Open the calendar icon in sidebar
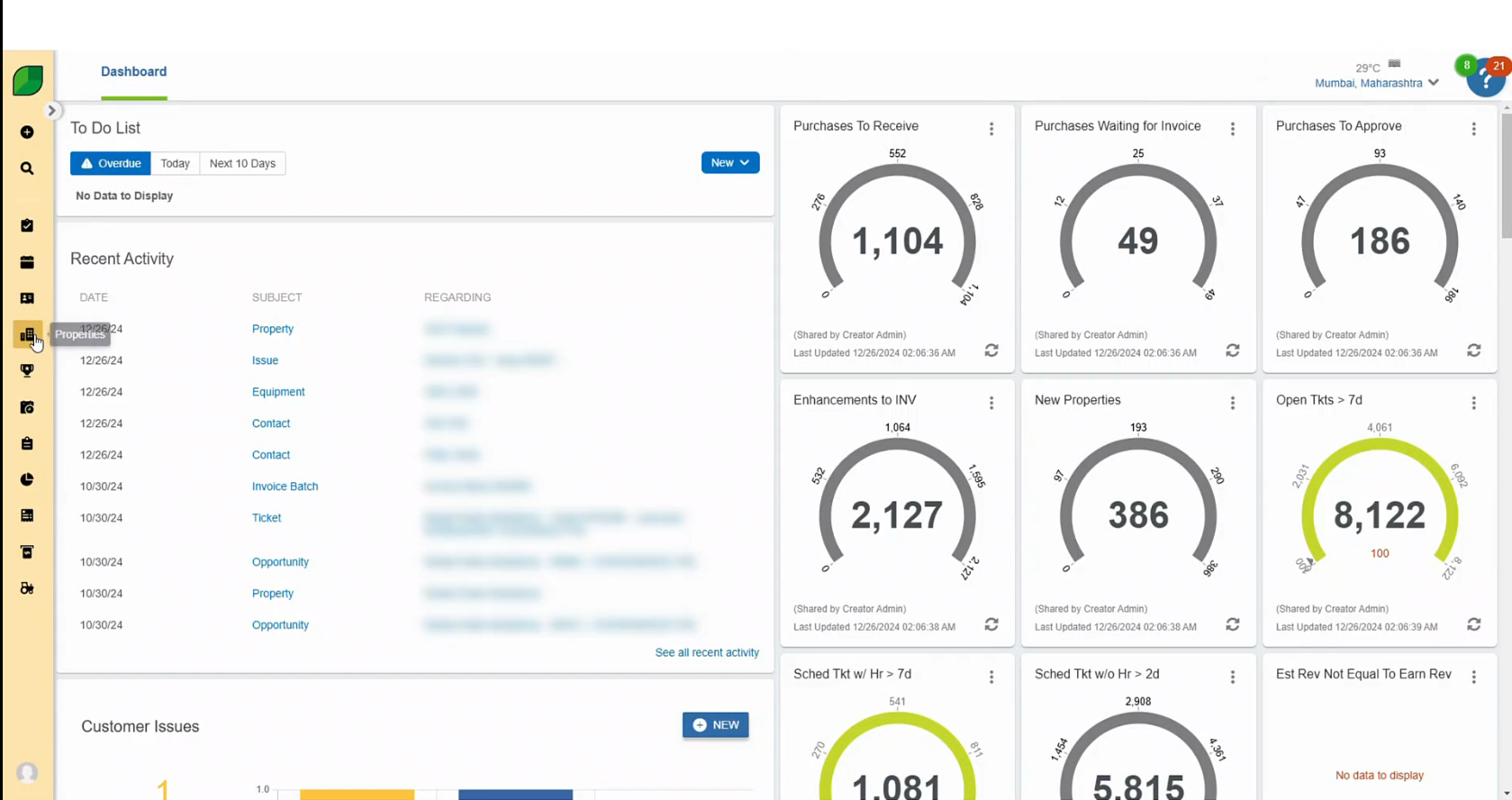Screen dimensions: 1512x800 (27, 262)
